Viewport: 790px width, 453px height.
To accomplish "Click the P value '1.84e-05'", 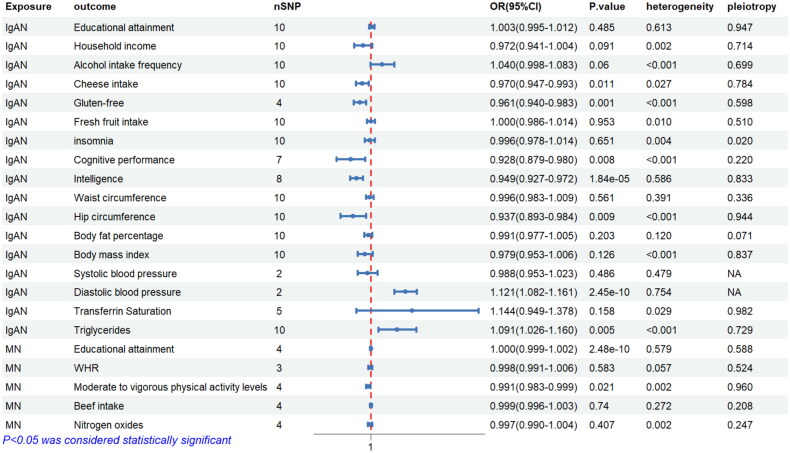I will coord(610,179).
